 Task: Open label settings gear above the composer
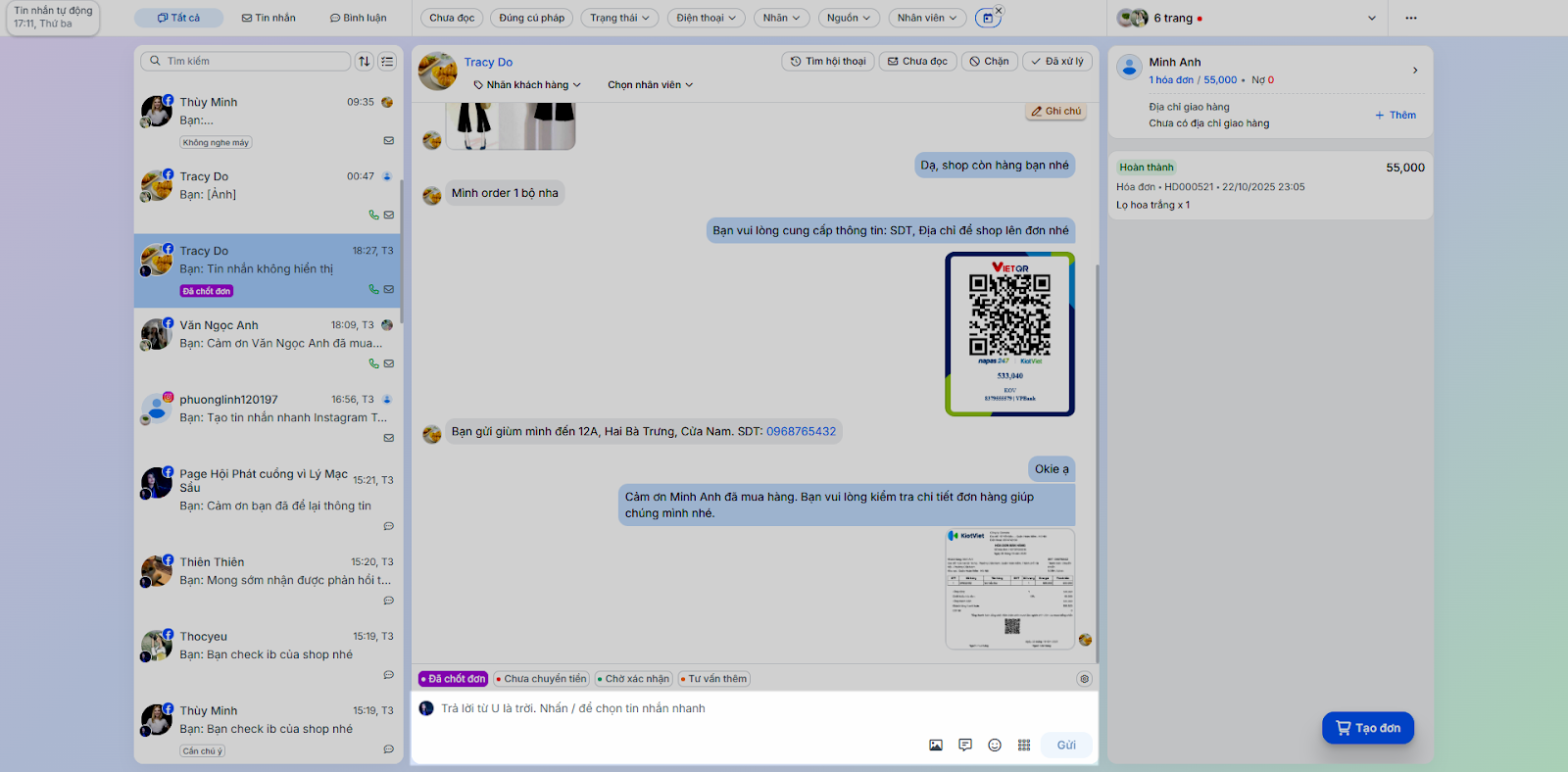coord(1084,679)
